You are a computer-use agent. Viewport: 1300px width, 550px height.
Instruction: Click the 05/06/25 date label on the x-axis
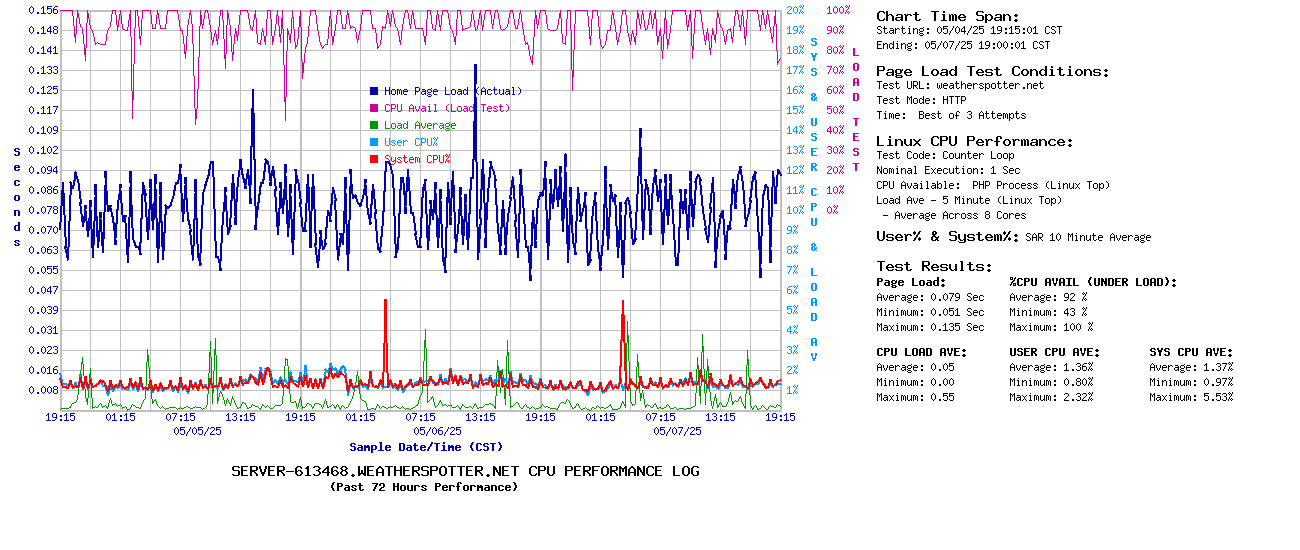click(437, 431)
